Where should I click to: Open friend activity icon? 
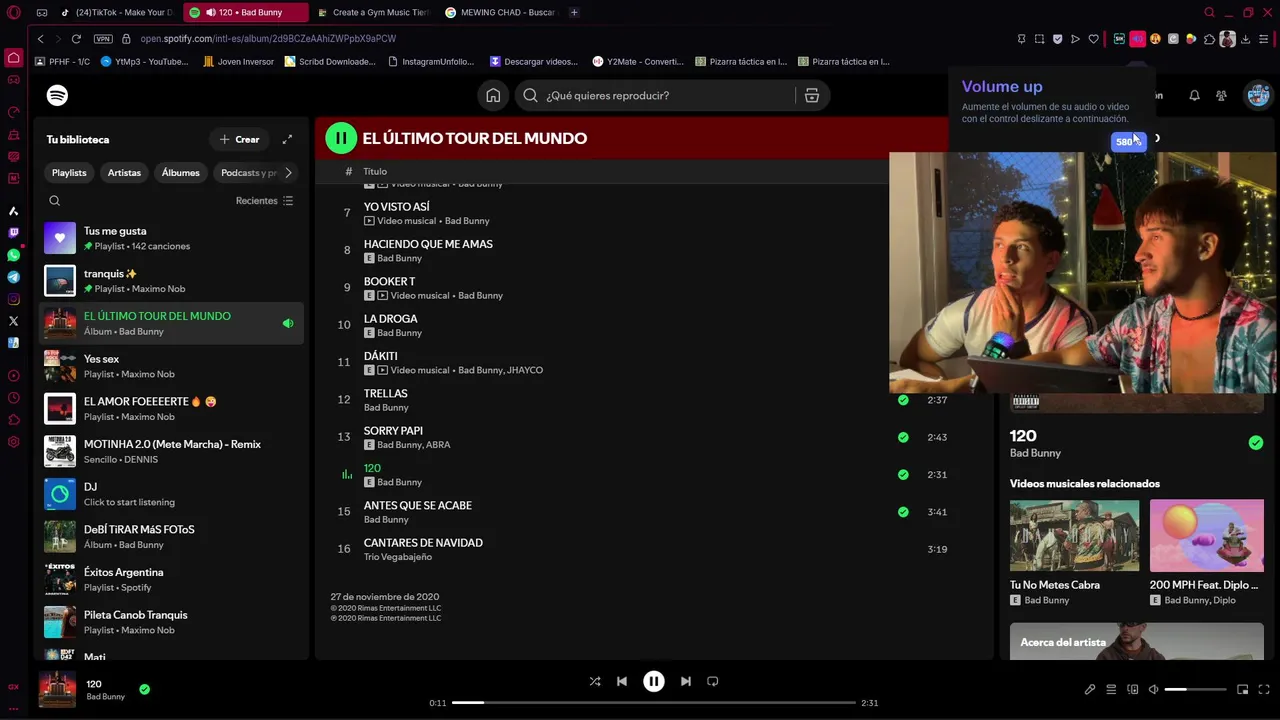tap(1221, 96)
